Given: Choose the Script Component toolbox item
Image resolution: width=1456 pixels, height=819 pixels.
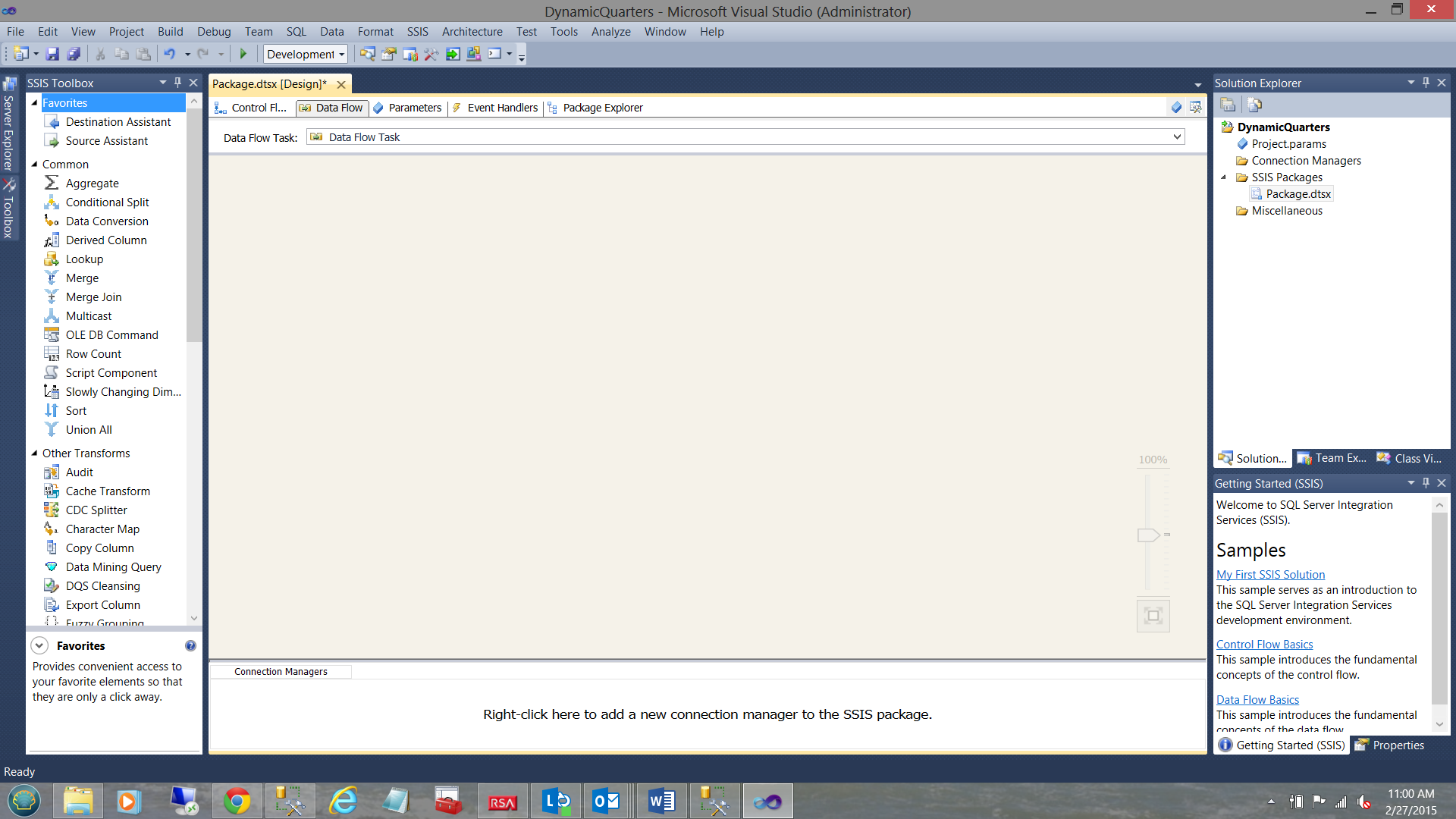Looking at the screenshot, I should point(111,372).
